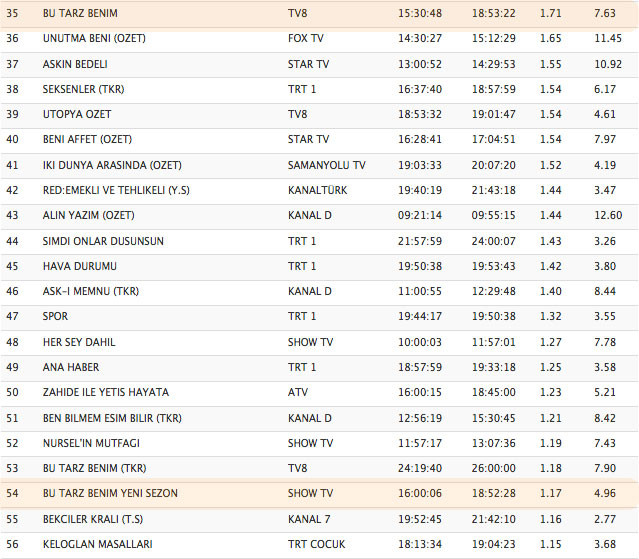Select end time 11:57:01
This screenshot has width=639, height=559.
[x=494, y=342]
